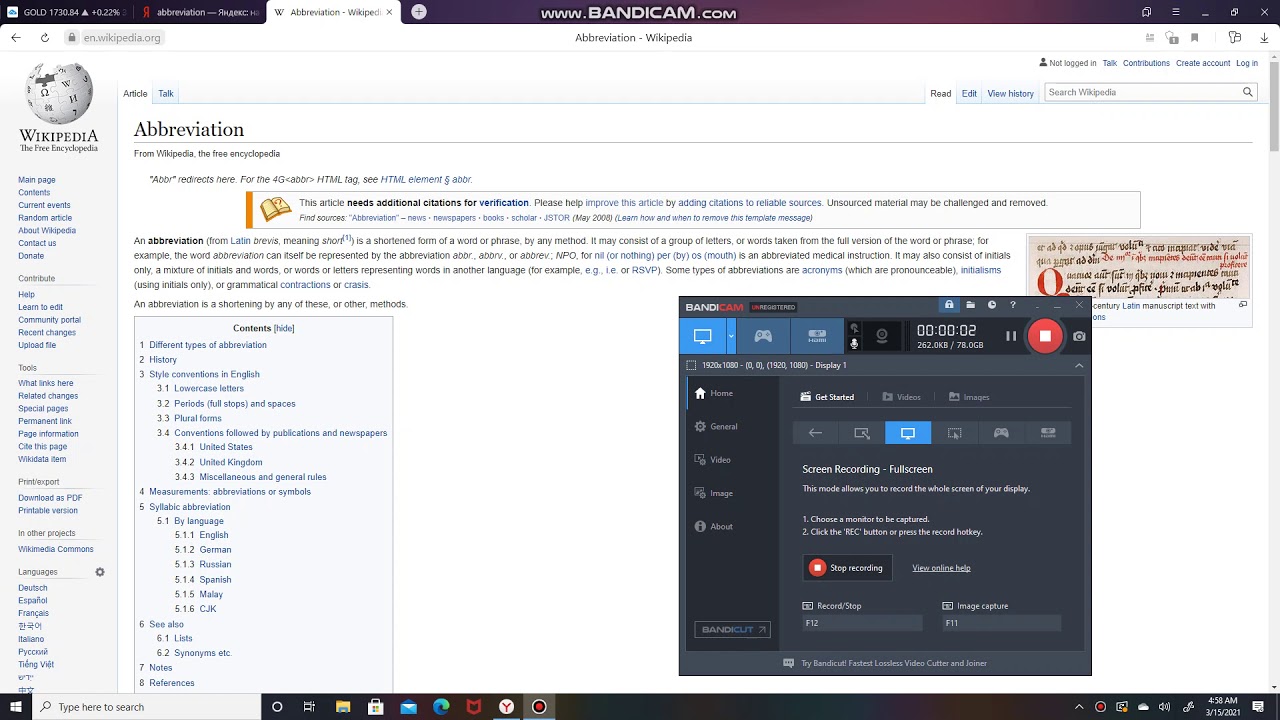Select Bandicam screen recording mode monitor icon

pyautogui.click(x=703, y=336)
